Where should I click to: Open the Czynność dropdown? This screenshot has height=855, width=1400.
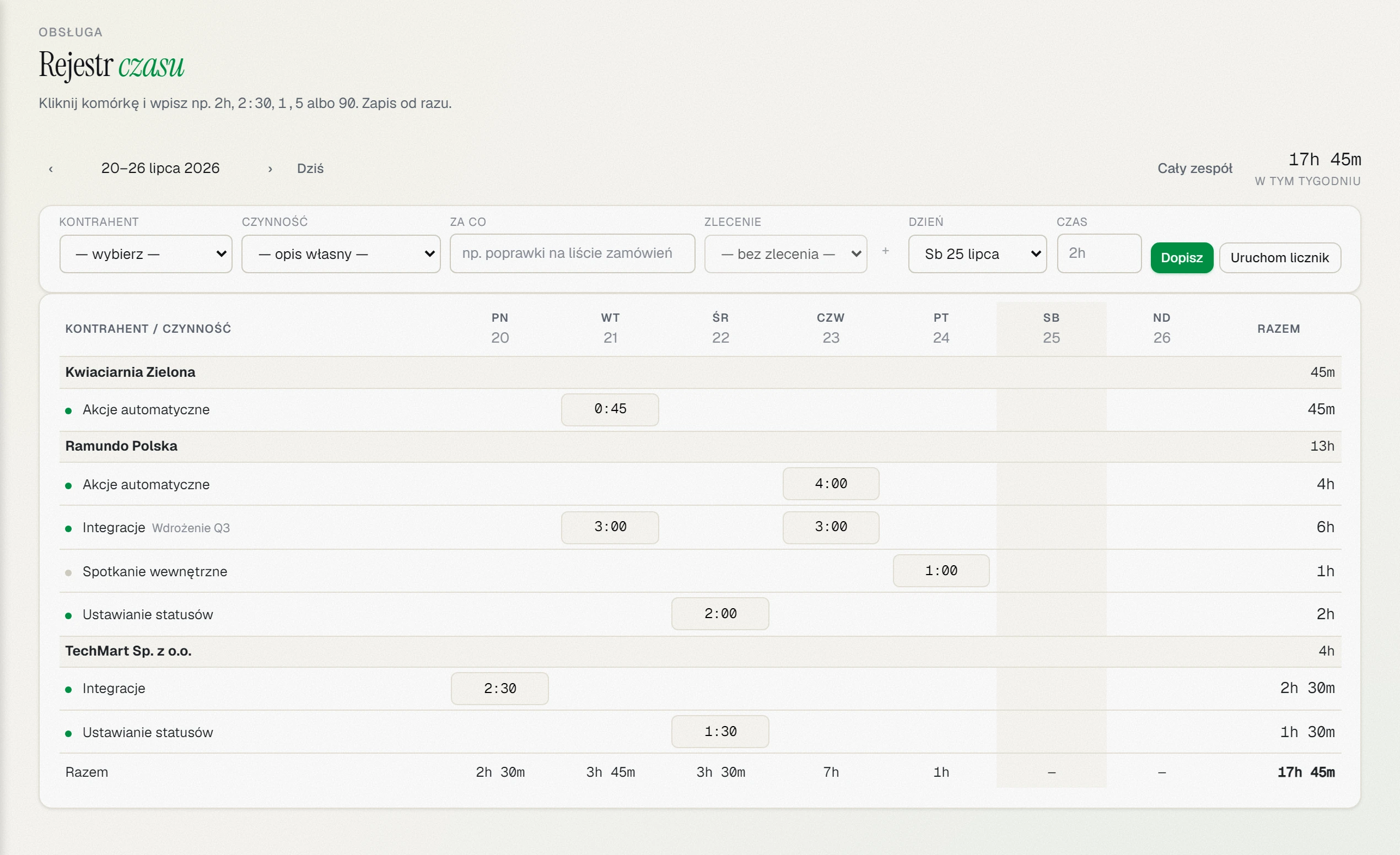[x=341, y=254]
